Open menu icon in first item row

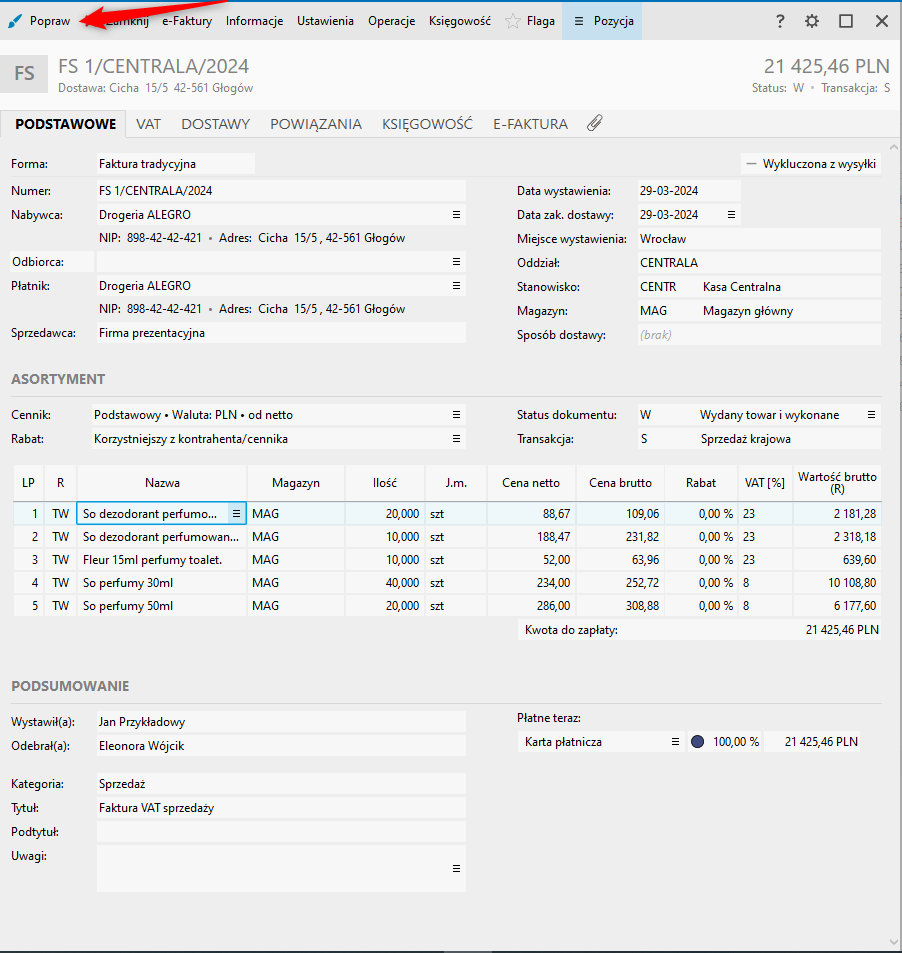[236, 514]
